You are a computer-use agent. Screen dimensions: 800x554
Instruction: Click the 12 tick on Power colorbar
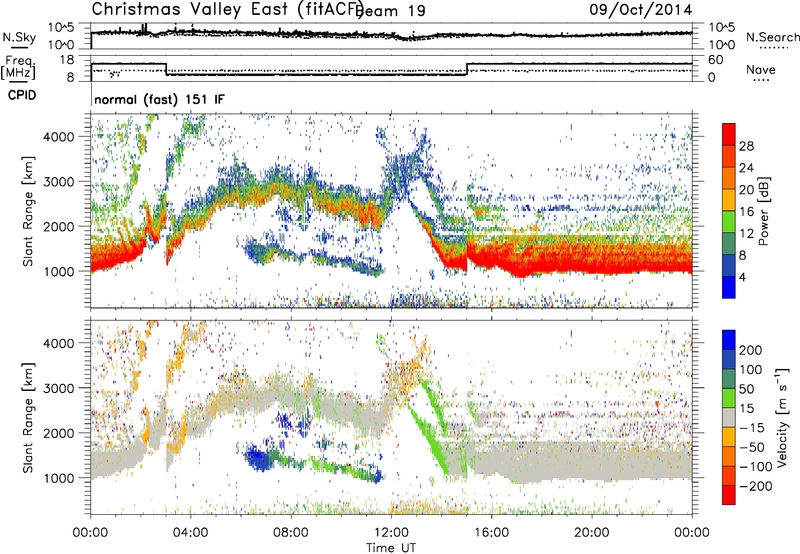pyautogui.click(x=746, y=234)
